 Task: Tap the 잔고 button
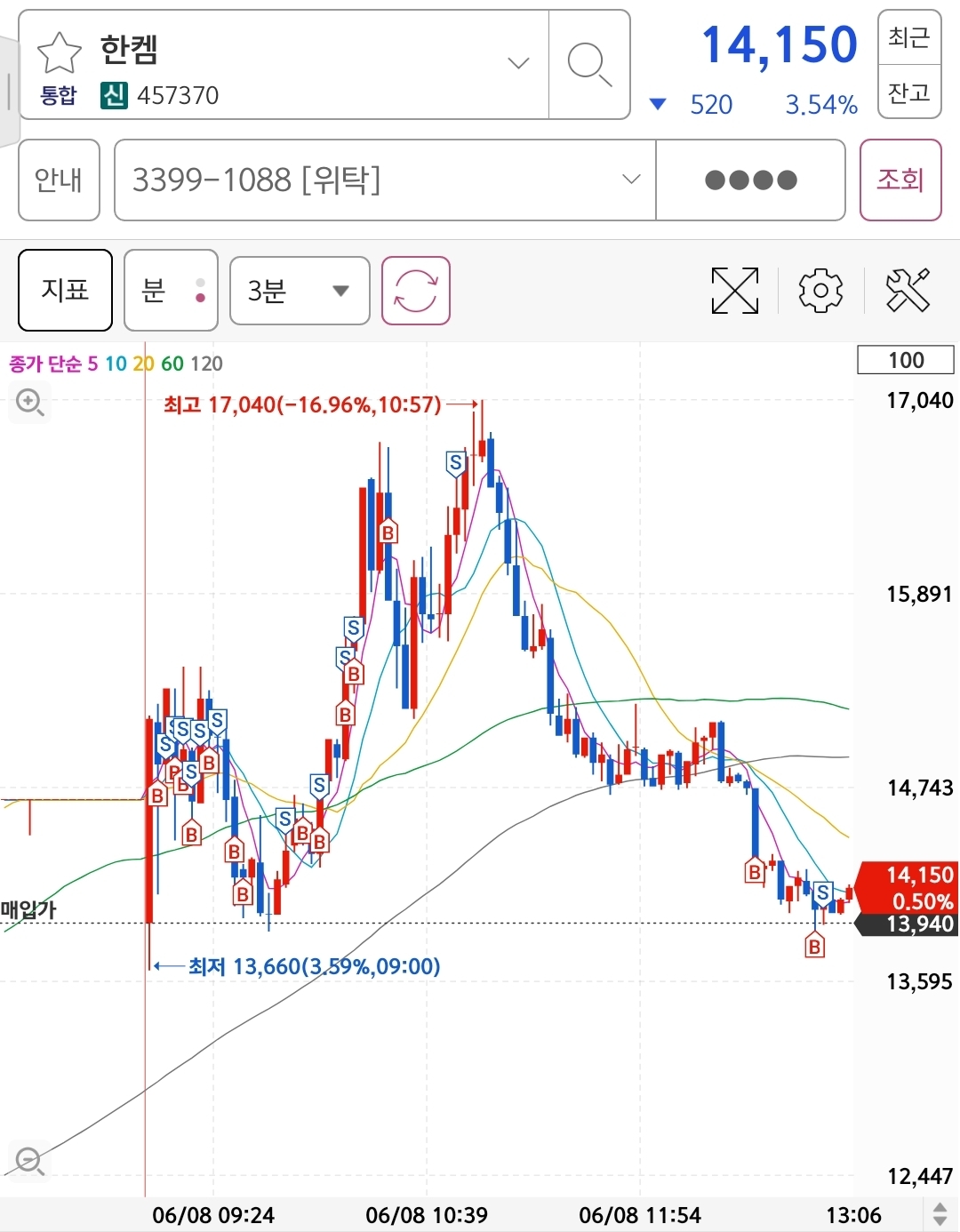[909, 92]
